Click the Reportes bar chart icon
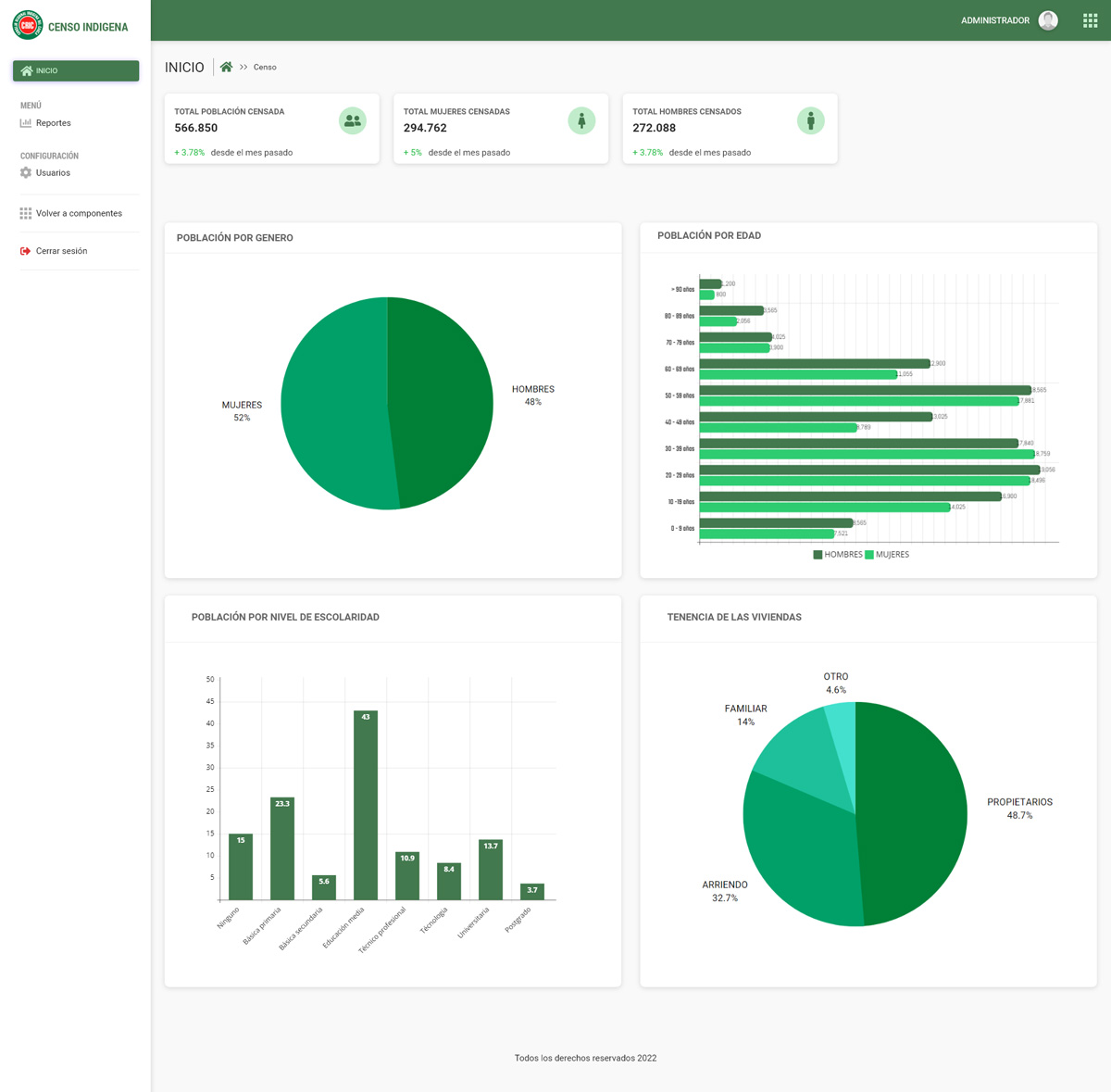 coord(26,123)
